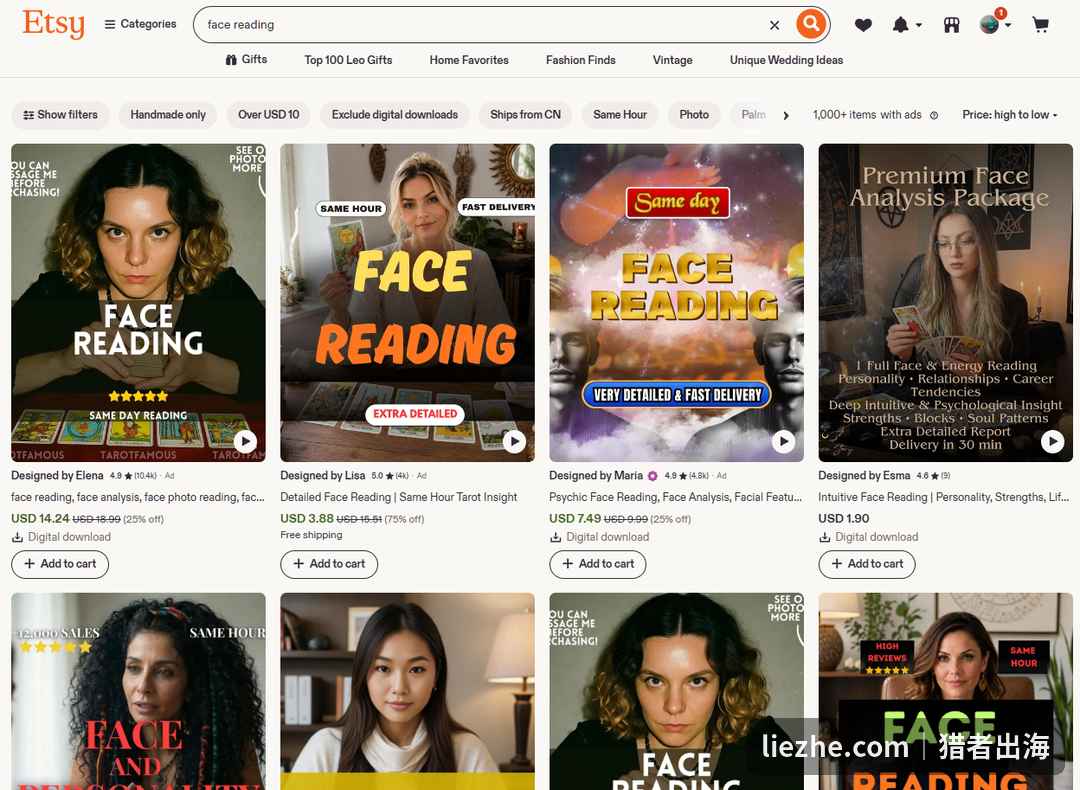Open Premium Face Analysis Package thumbnail

click(x=946, y=302)
